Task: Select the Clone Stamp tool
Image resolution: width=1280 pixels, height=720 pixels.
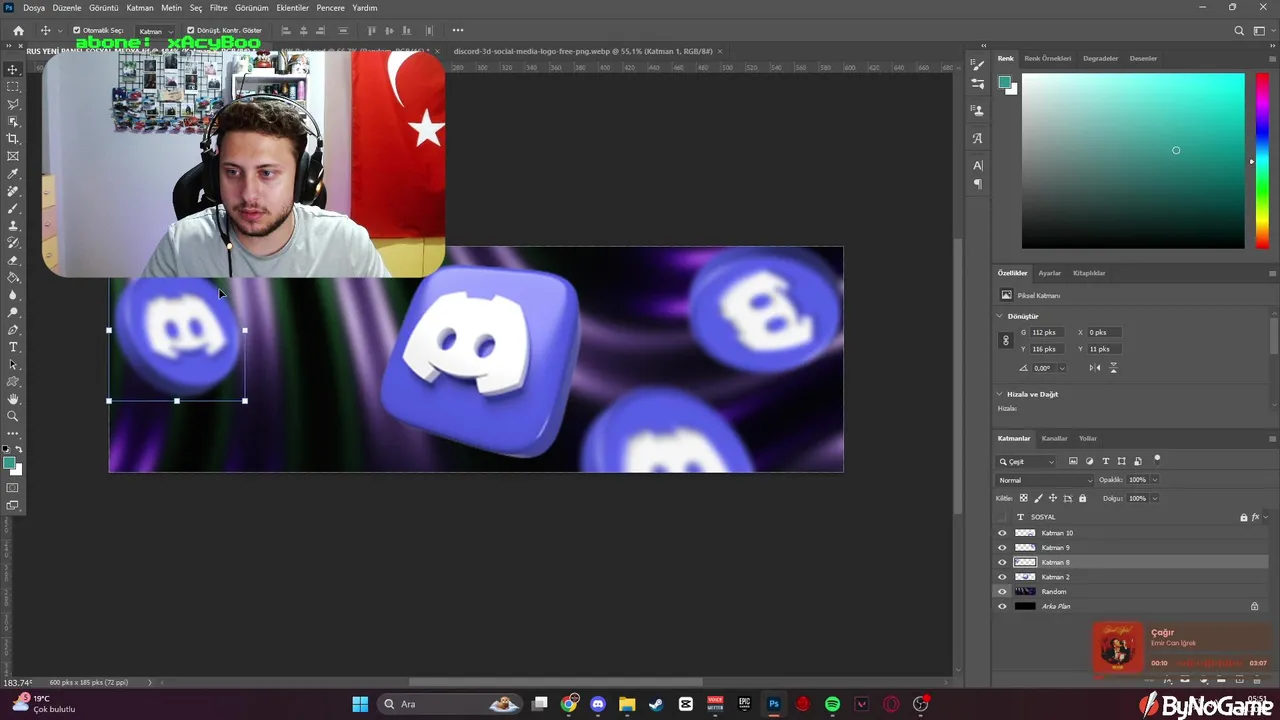Action: (x=13, y=226)
